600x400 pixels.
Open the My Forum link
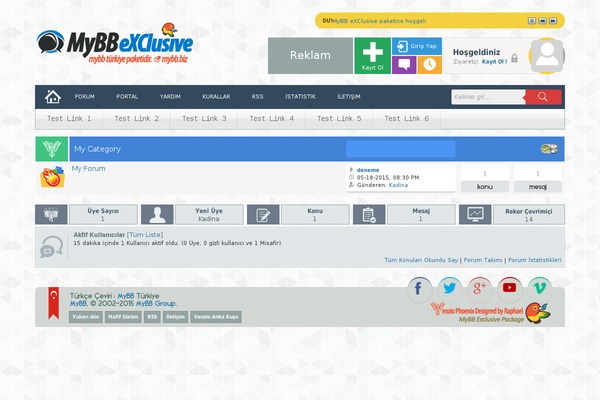point(88,168)
